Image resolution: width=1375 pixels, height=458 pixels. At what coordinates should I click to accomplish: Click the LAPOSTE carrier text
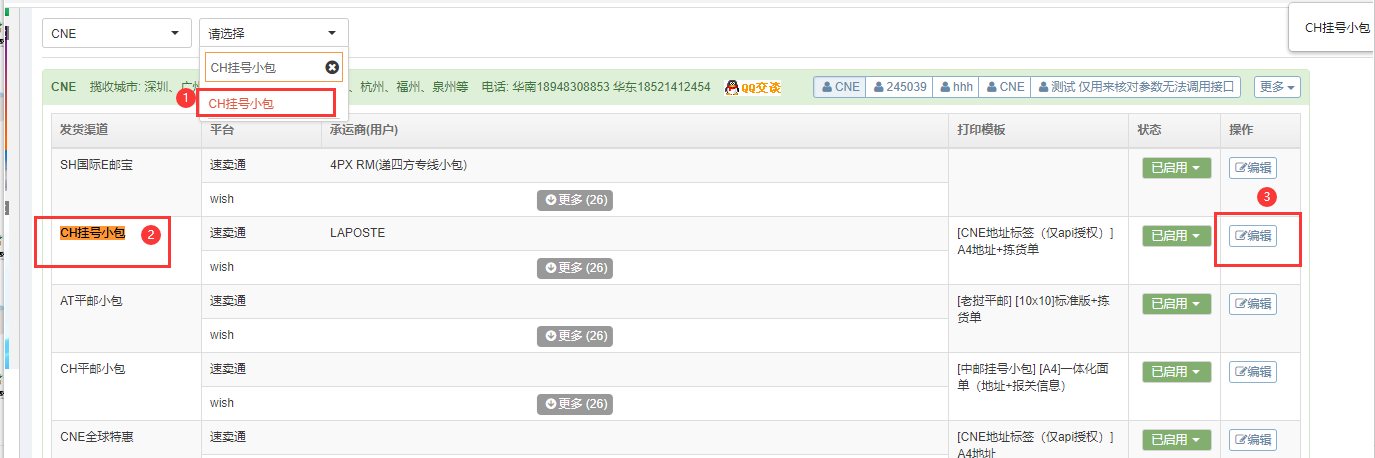(357, 233)
